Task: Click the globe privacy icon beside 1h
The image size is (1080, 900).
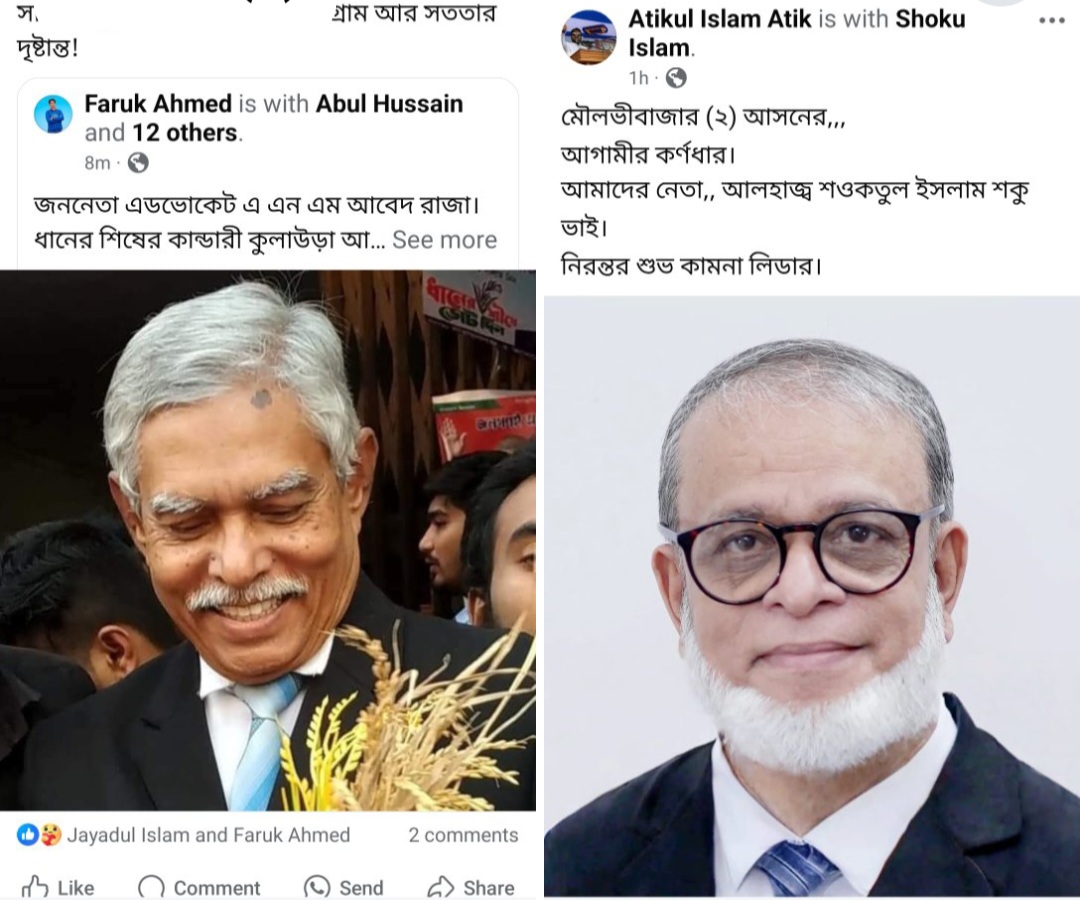Action: [676, 78]
